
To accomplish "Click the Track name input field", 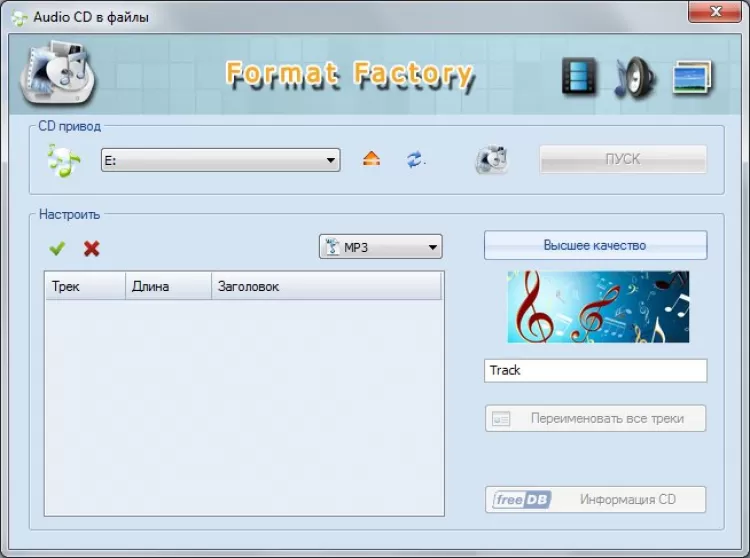I will pos(596,371).
